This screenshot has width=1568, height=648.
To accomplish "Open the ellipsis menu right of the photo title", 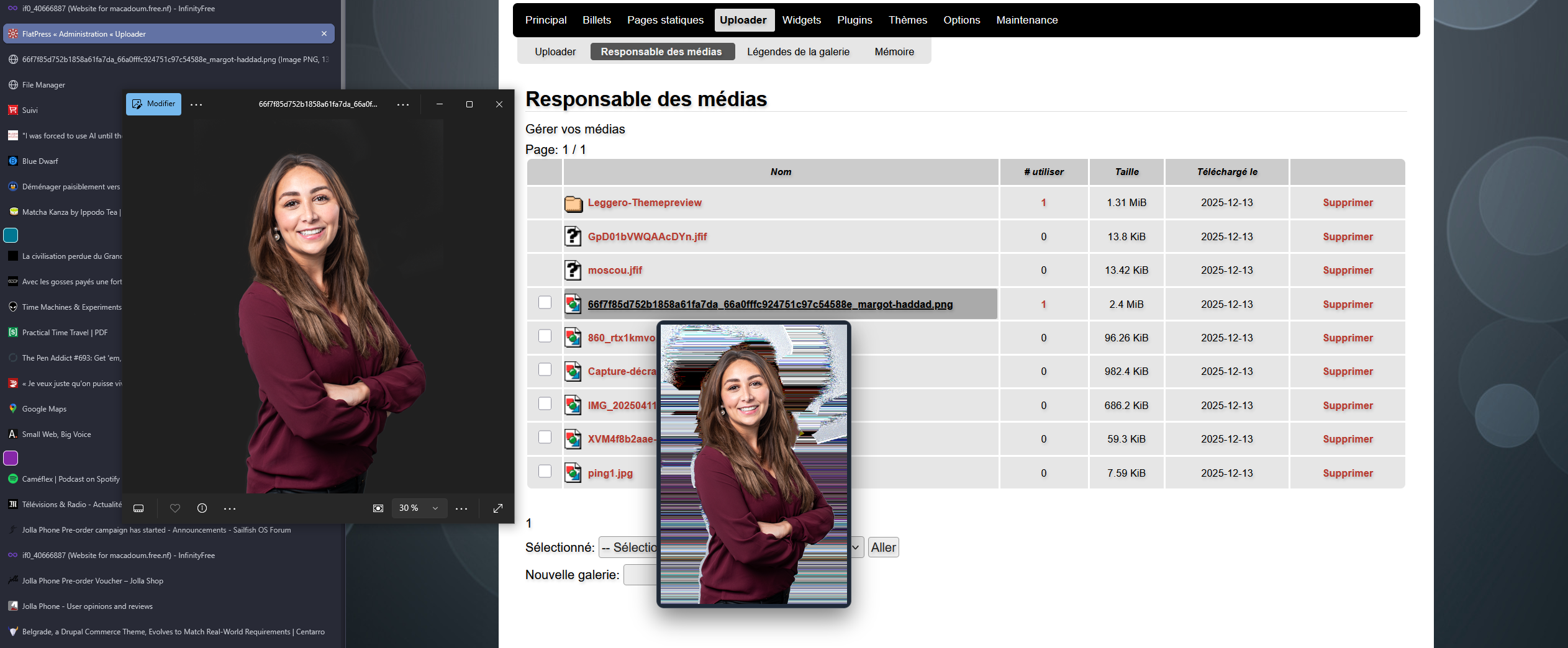I will (x=403, y=104).
